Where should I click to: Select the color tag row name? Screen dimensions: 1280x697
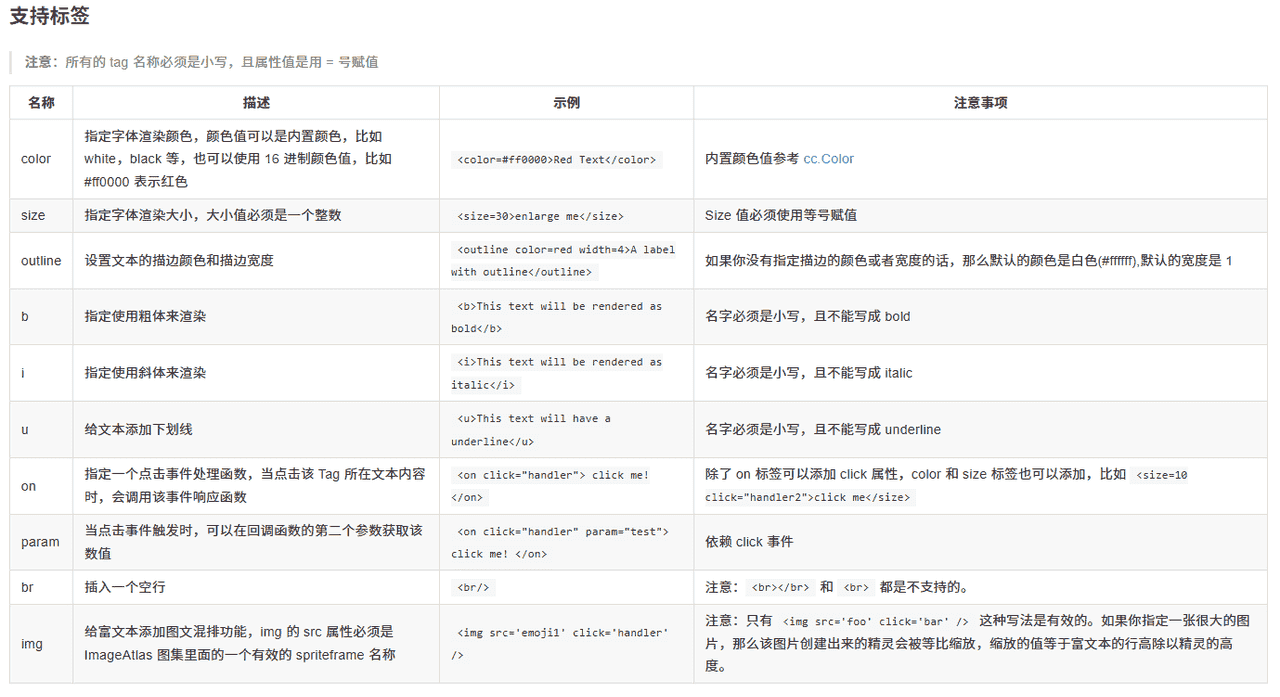click(36, 158)
